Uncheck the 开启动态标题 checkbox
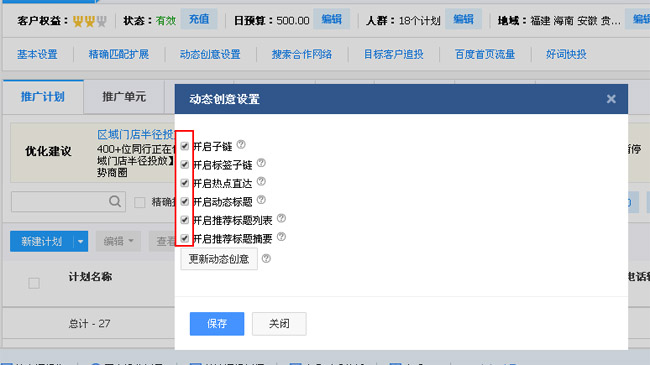 coord(185,202)
